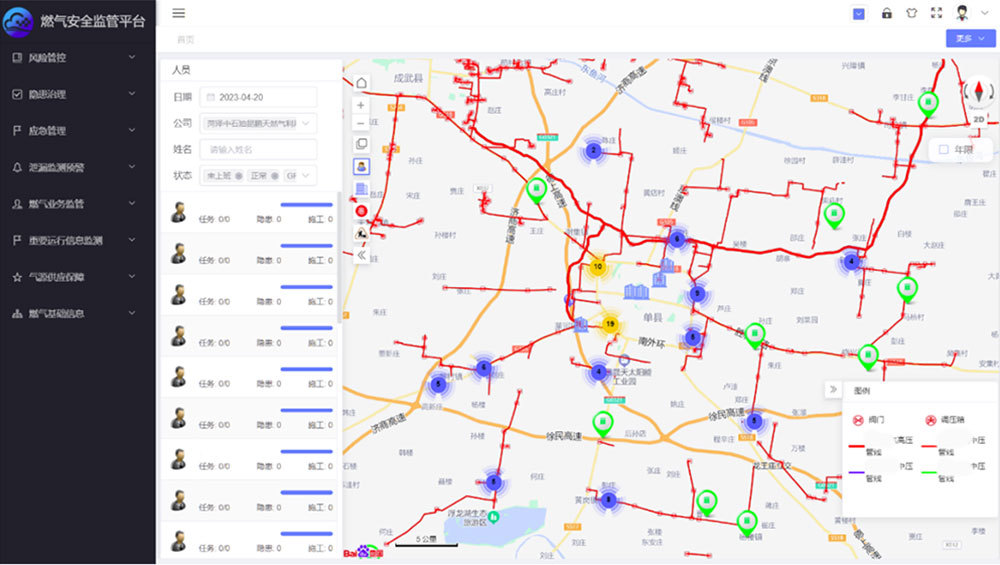Open the 公司 company dropdown
Screen dimensions: 1000x565
258,123
